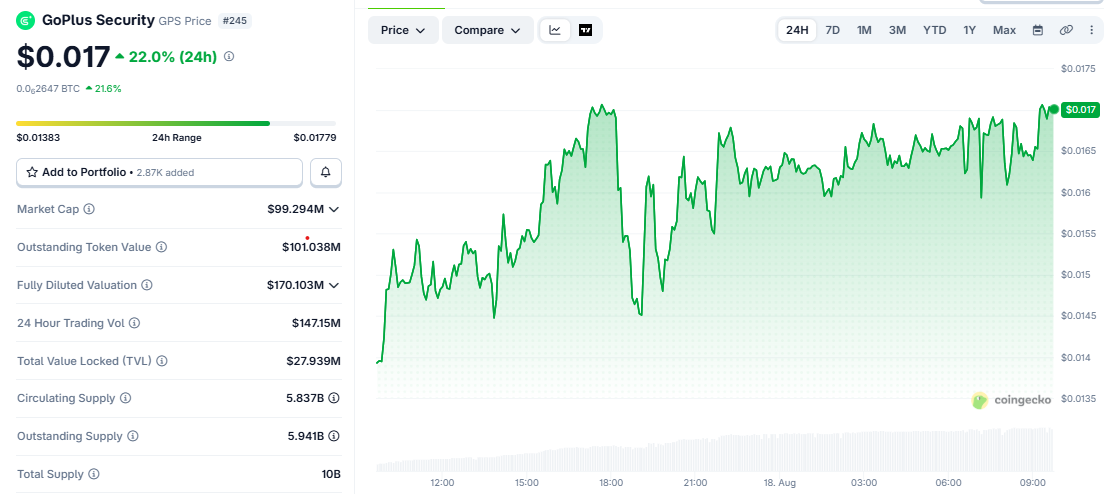This screenshot has width=1105, height=494.
Task: Click the #245 rank badge
Action: coord(234,21)
